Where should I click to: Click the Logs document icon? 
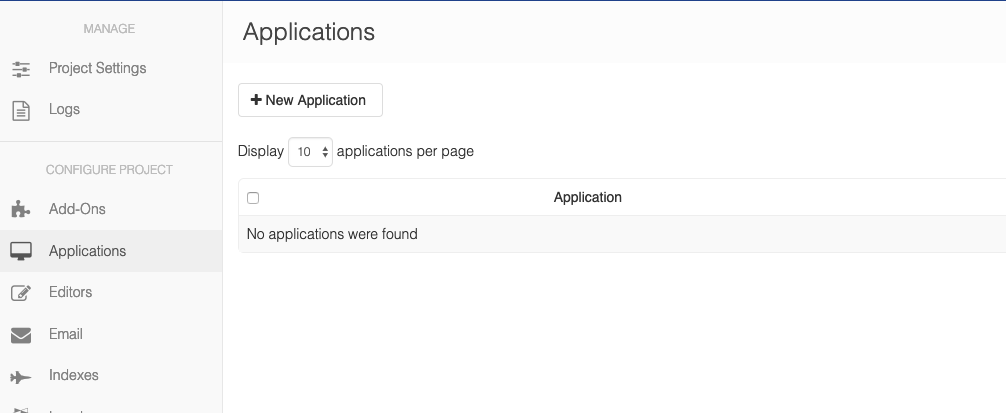pos(21,110)
